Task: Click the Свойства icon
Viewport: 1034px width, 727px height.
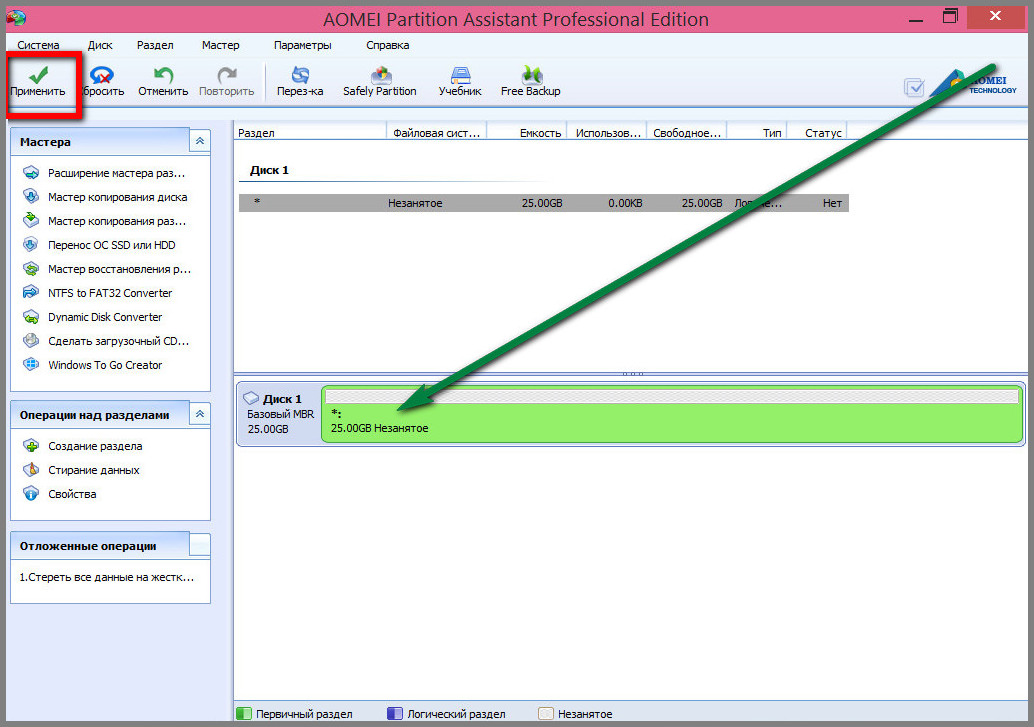Action: 31,493
